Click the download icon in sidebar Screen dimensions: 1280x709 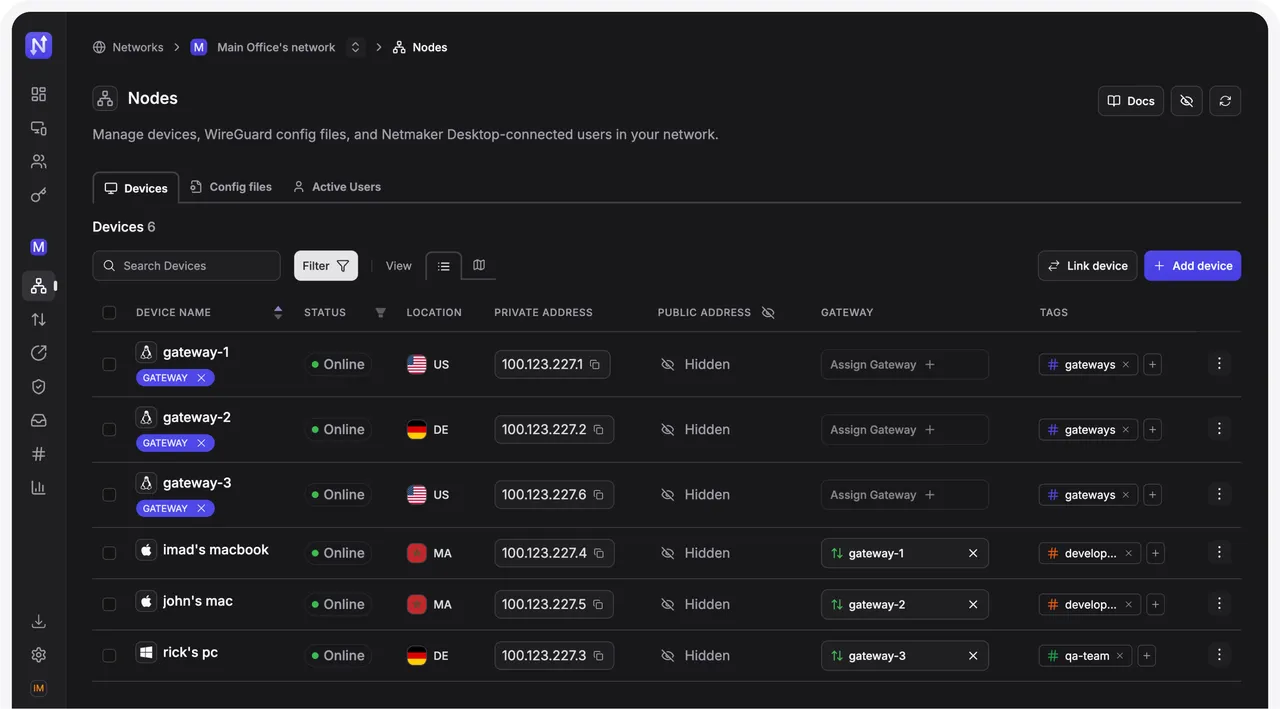[38, 621]
